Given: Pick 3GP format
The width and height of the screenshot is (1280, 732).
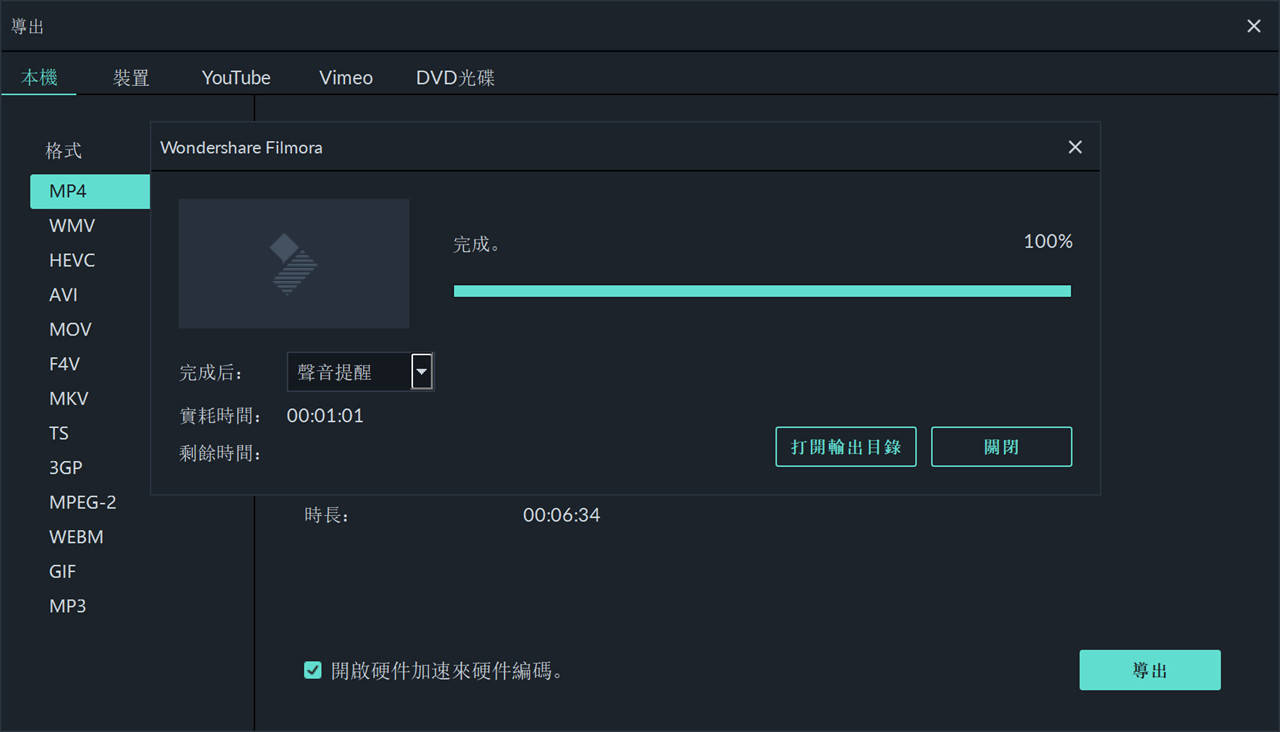Looking at the screenshot, I should click(x=66, y=467).
